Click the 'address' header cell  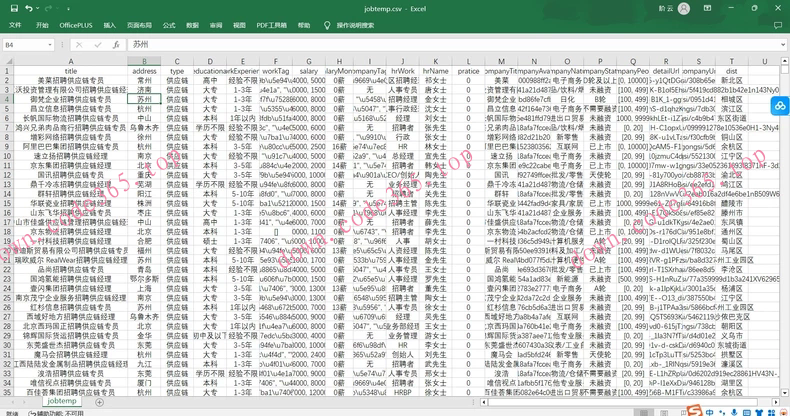(144, 71)
